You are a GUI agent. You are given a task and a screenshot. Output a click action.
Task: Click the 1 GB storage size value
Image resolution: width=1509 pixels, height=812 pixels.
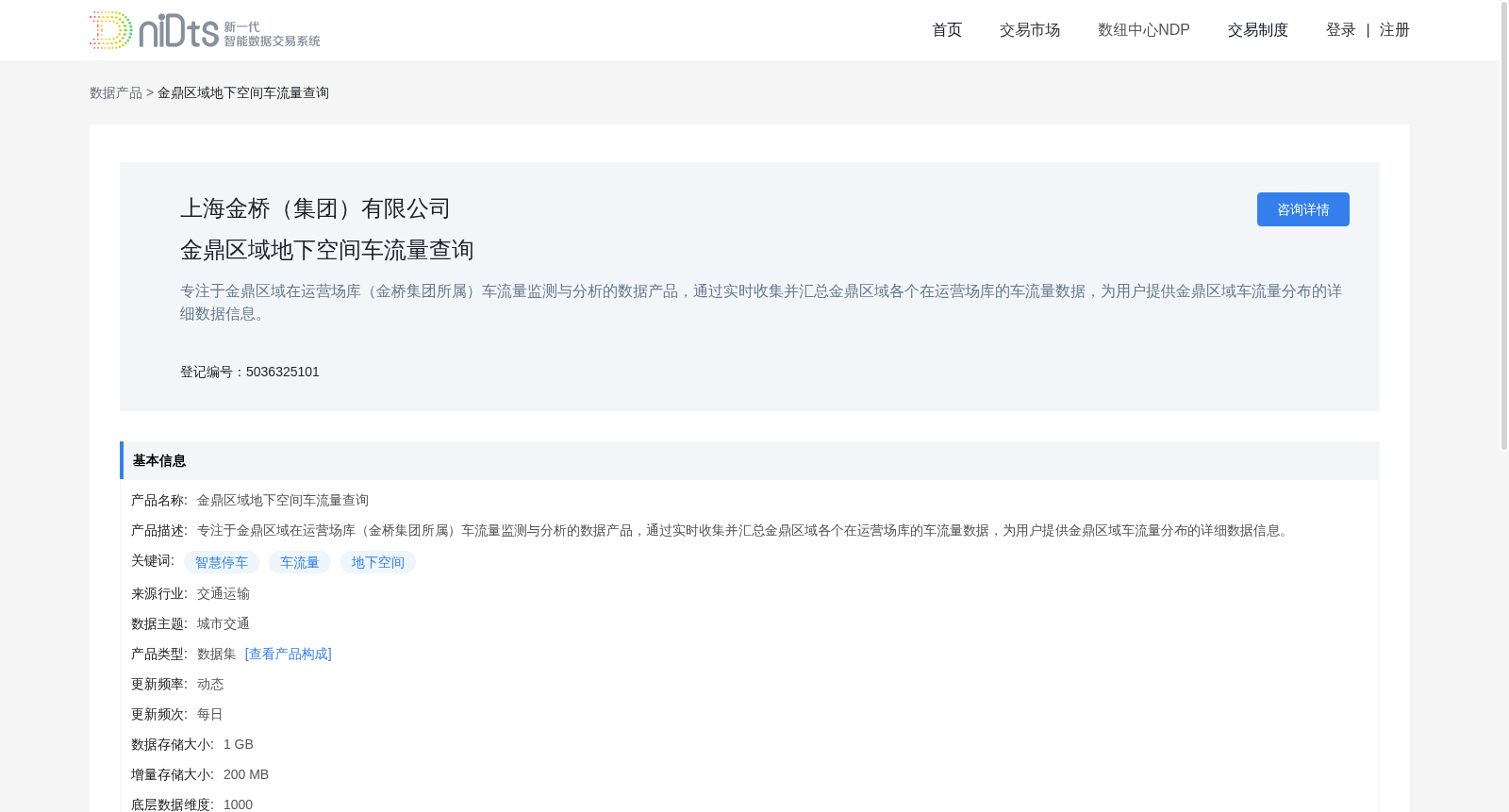[x=239, y=744]
